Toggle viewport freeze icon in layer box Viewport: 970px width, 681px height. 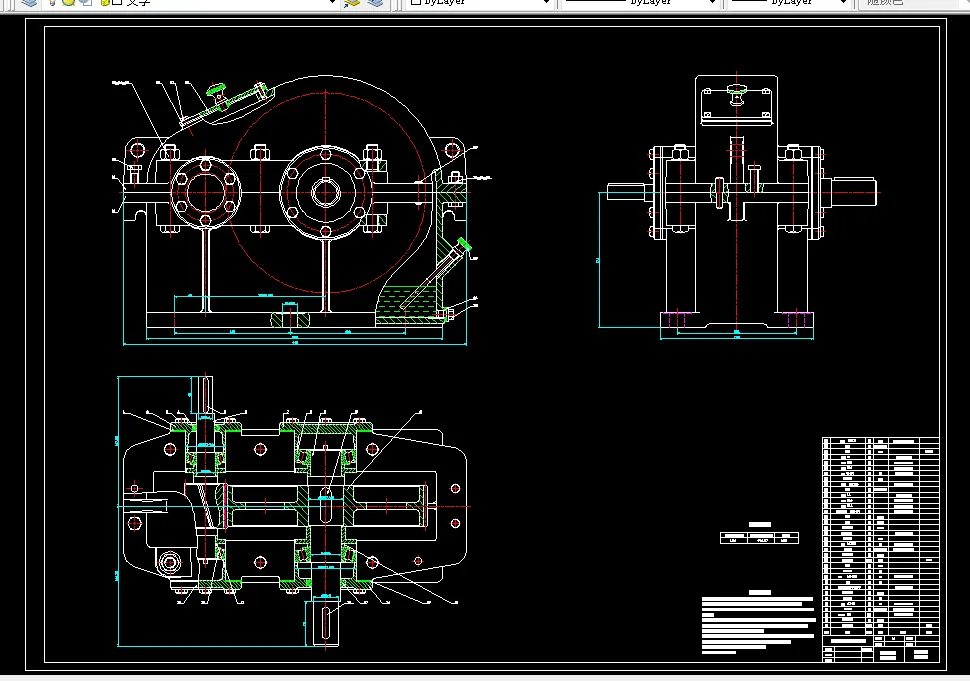(86, 2)
